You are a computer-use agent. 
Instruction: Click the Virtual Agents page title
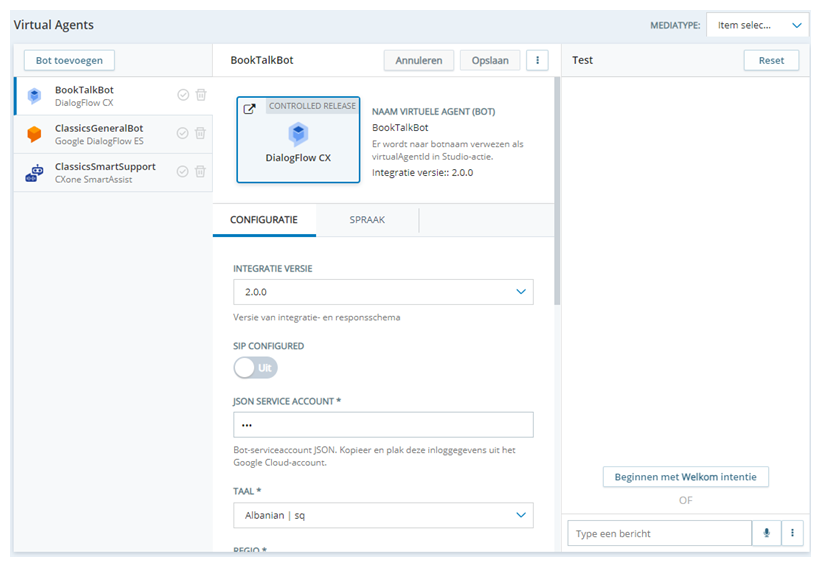pos(54,25)
